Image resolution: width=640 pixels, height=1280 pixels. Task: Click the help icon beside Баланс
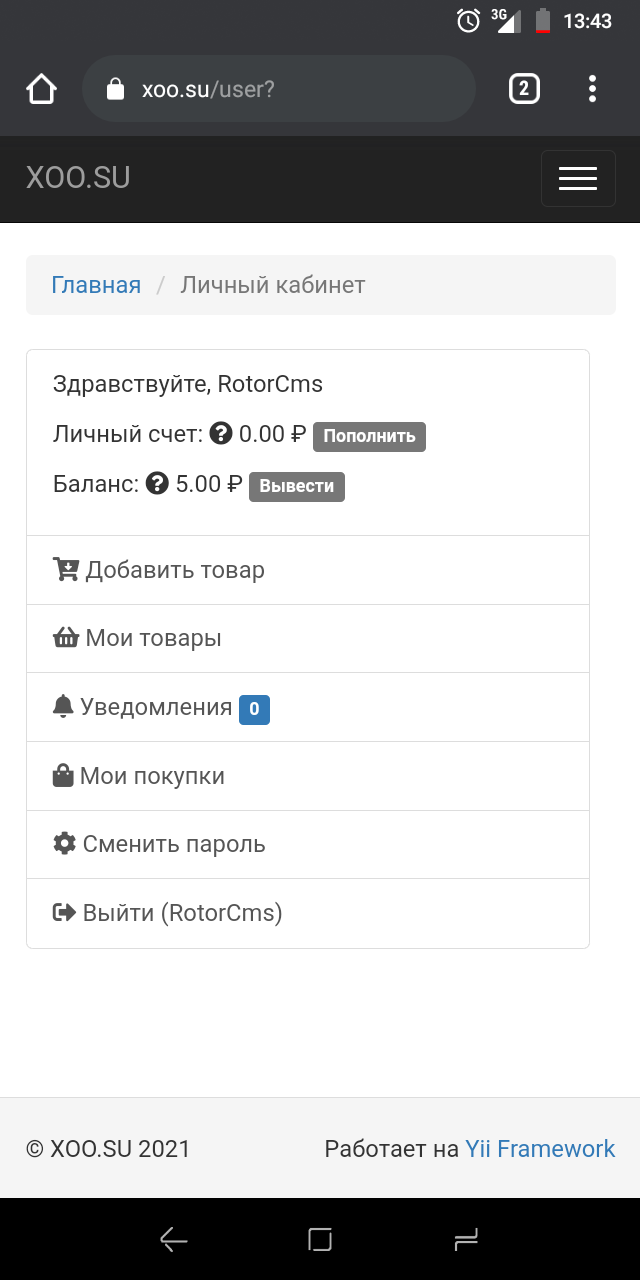click(x=157, y=484)
